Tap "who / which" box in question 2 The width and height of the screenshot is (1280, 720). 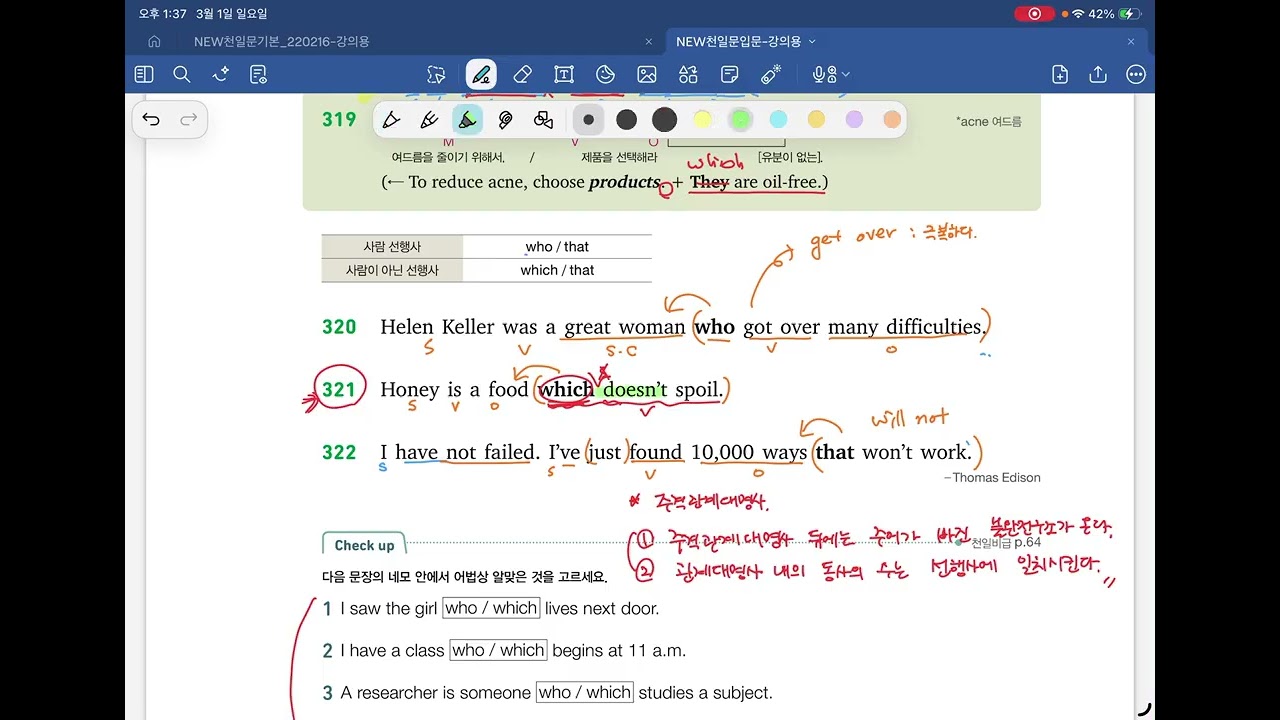click(x=498, y=650)
